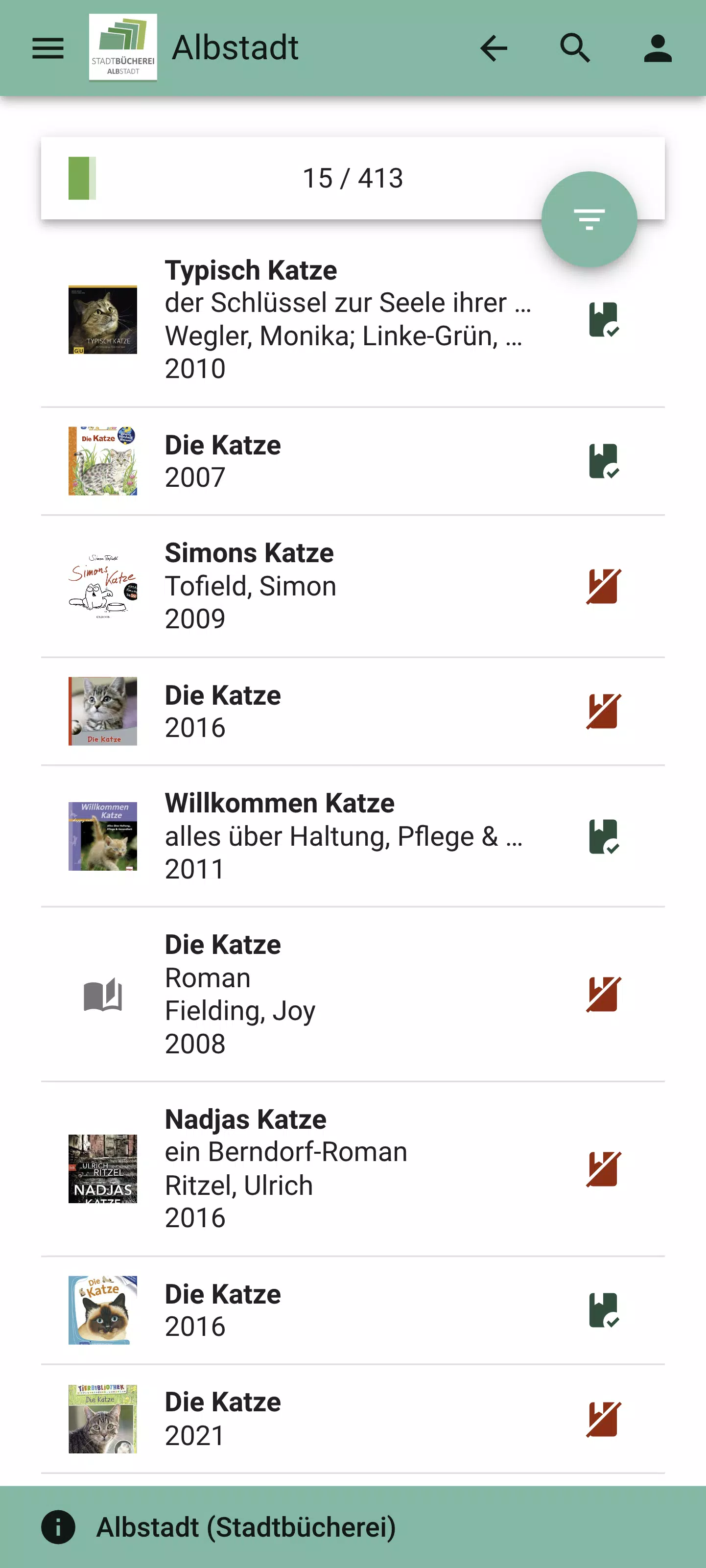This screenshot has width=706, height=1568.
Task: Tap the floating filter button
Action: [x=588, y=219]
